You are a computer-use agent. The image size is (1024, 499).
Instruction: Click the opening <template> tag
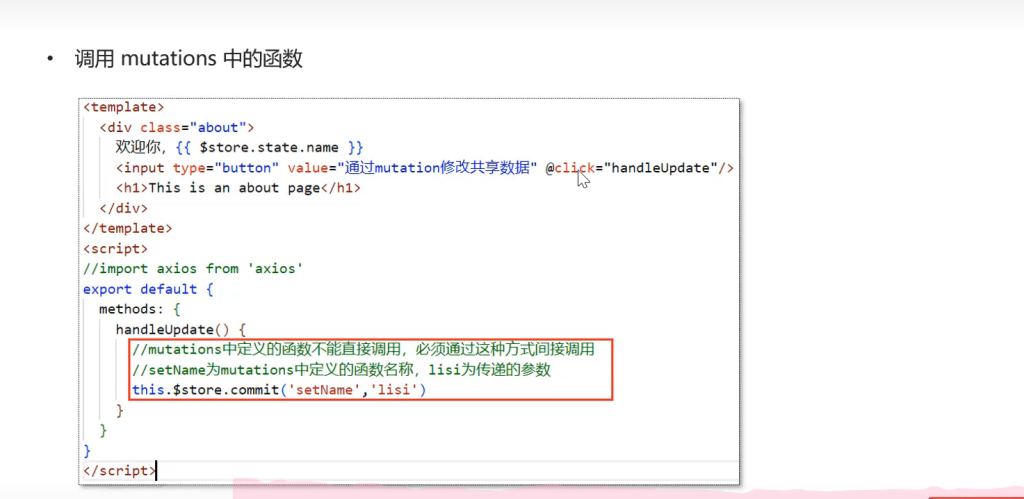point(124,107)
